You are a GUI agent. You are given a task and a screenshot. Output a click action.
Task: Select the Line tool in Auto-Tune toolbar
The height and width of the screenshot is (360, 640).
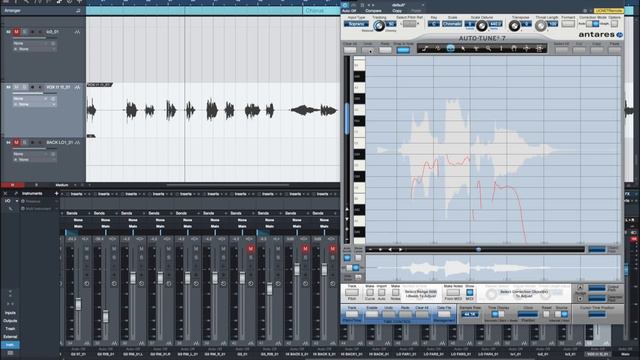pos(425,49)
